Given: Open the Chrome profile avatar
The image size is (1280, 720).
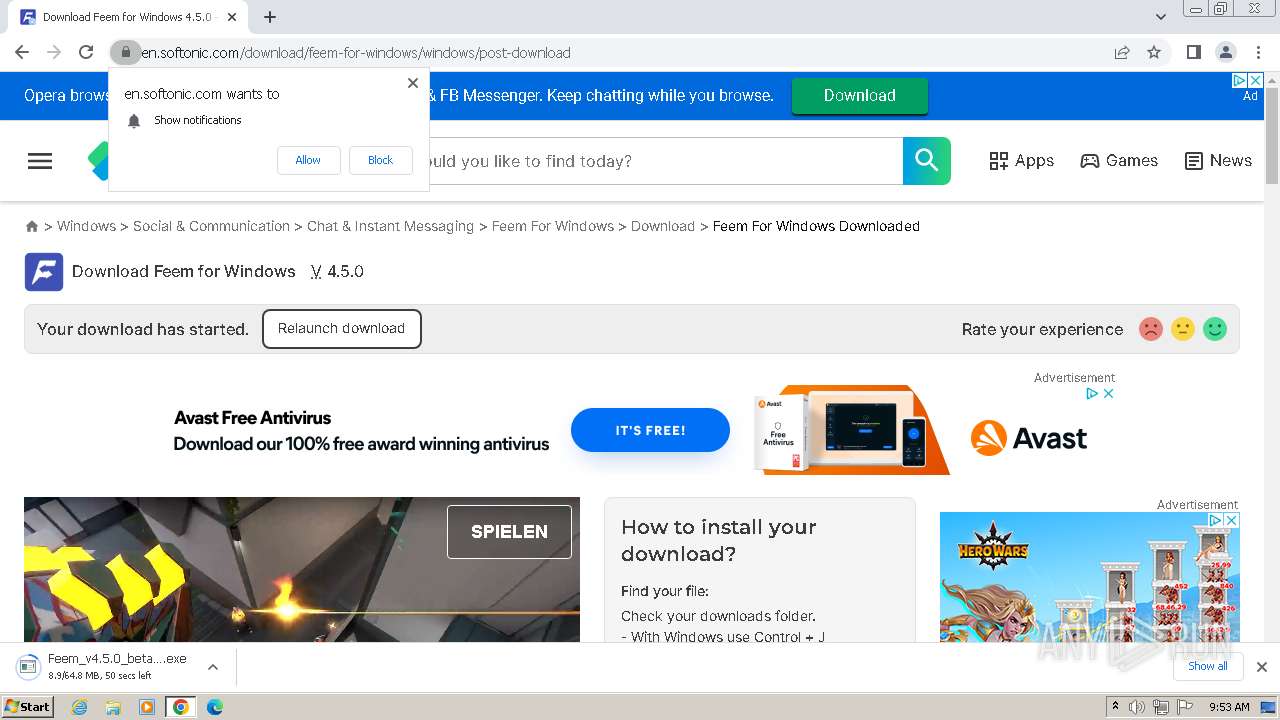Looking at the screenshot, I should click(x=1226, y=52).
